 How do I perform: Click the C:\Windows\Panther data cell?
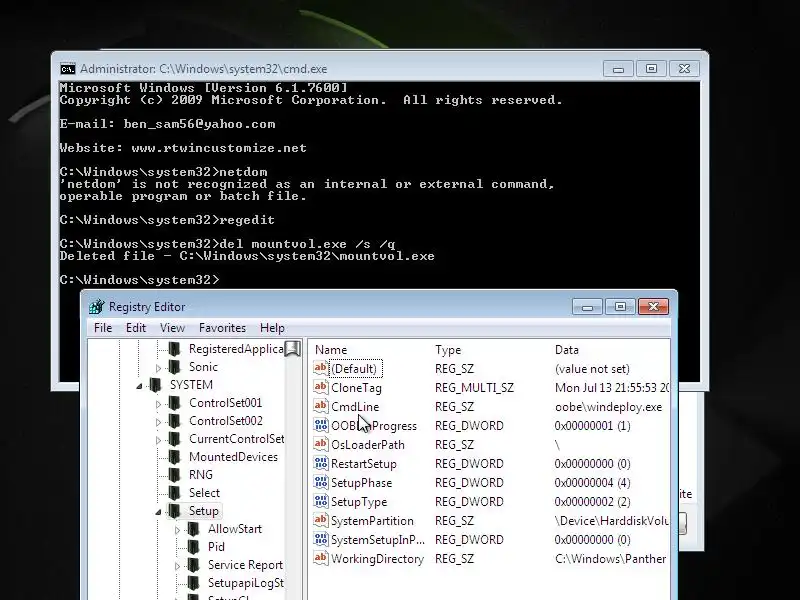tap(610, 559)
